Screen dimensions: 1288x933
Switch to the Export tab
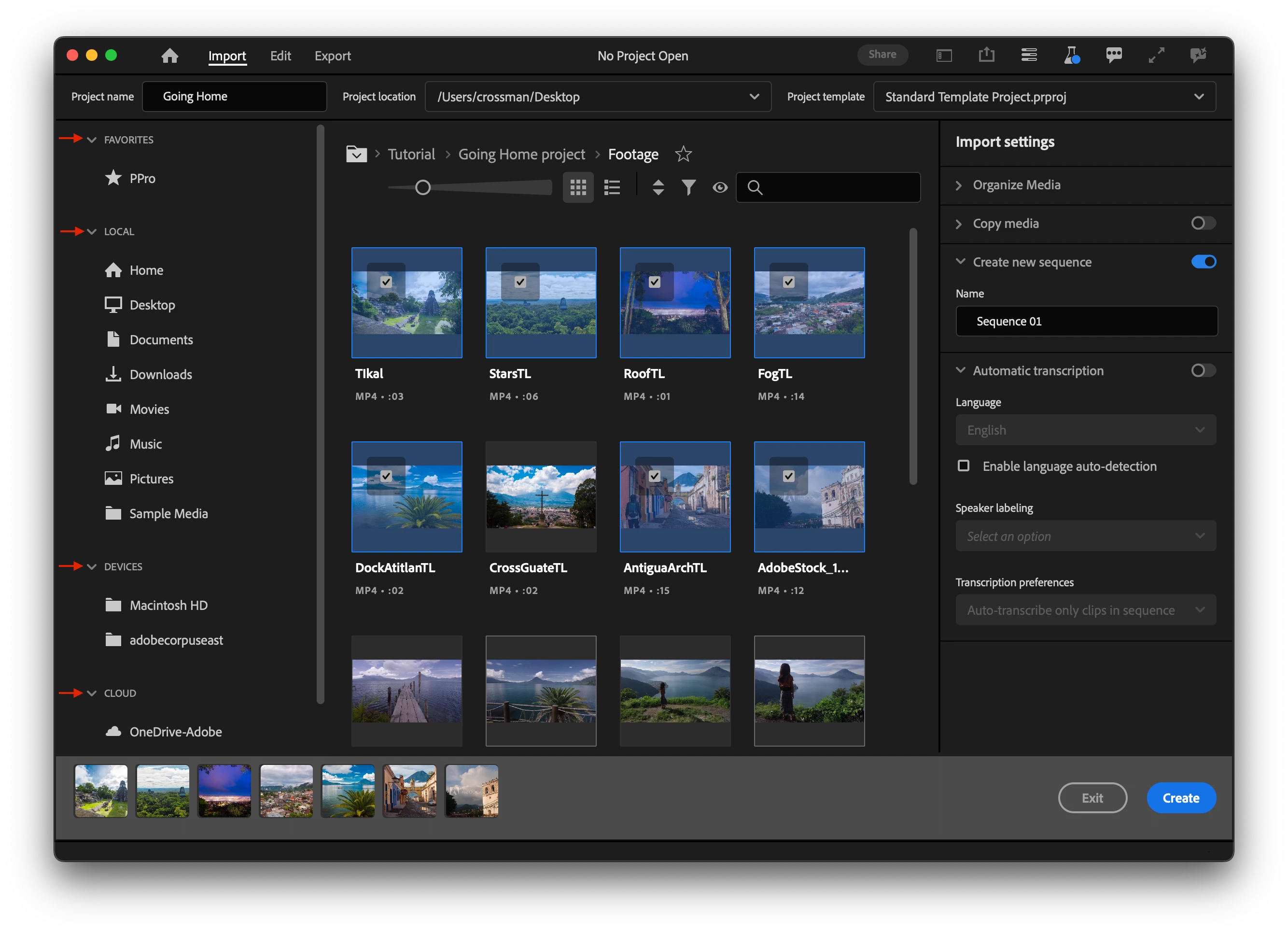[x=332, y=56]
